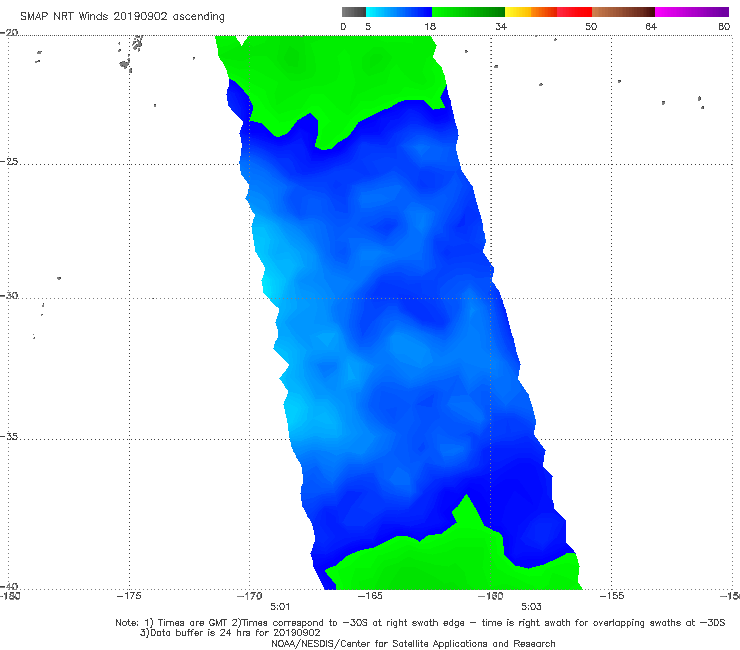Click the longitude label '-170'
740x650 pixels.
pyautogui.click(x=250, y=596)
